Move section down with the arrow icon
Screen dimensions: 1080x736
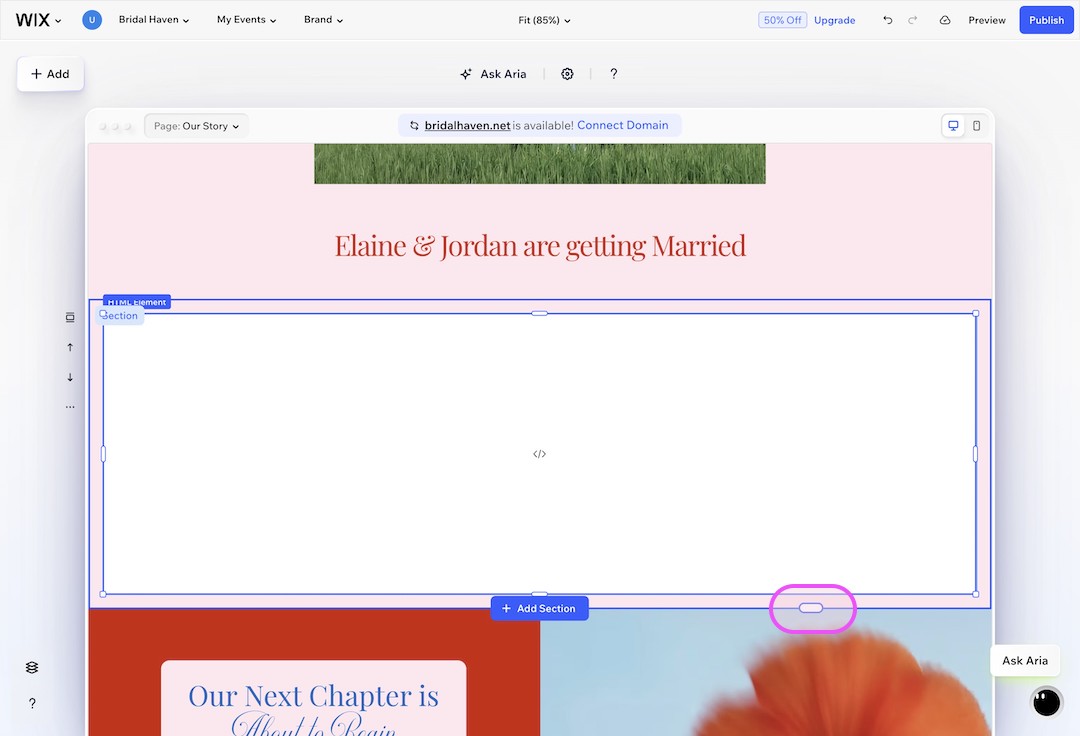coord(70,378)
